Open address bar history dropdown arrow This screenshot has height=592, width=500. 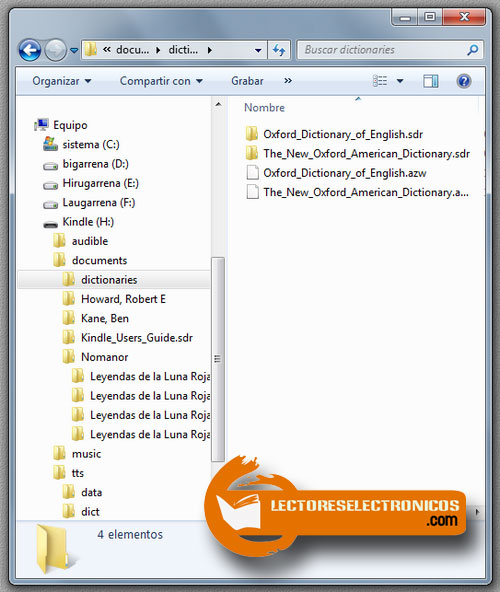click(x=258, y=50)
